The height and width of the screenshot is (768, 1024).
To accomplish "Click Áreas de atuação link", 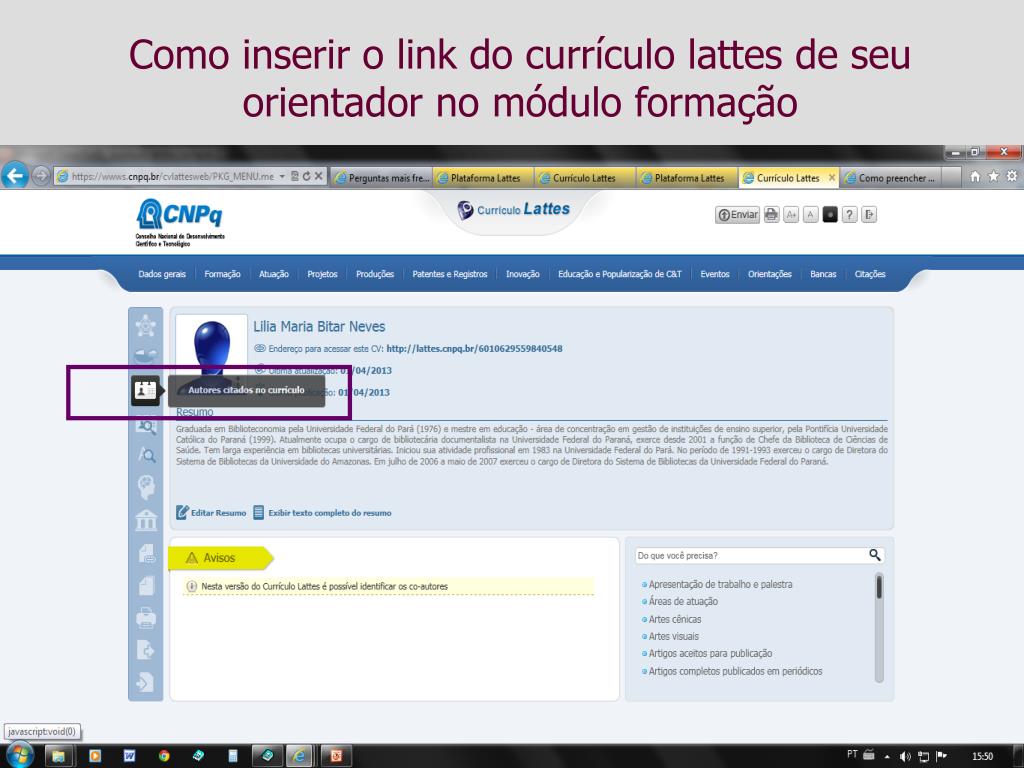I will point(683,601).
